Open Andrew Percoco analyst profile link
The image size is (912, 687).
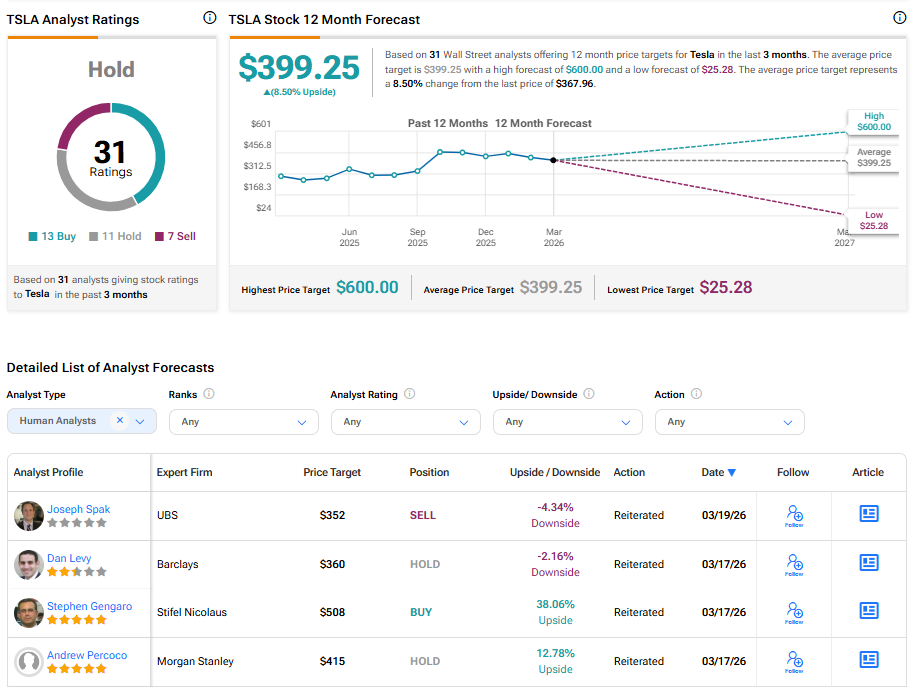[x=87, y=655]
